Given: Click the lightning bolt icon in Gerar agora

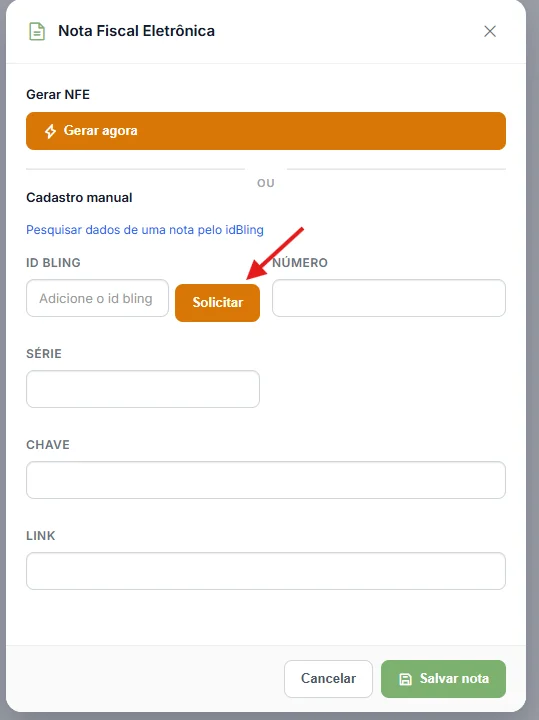Looking at the screenshot, I should point(50,131).
